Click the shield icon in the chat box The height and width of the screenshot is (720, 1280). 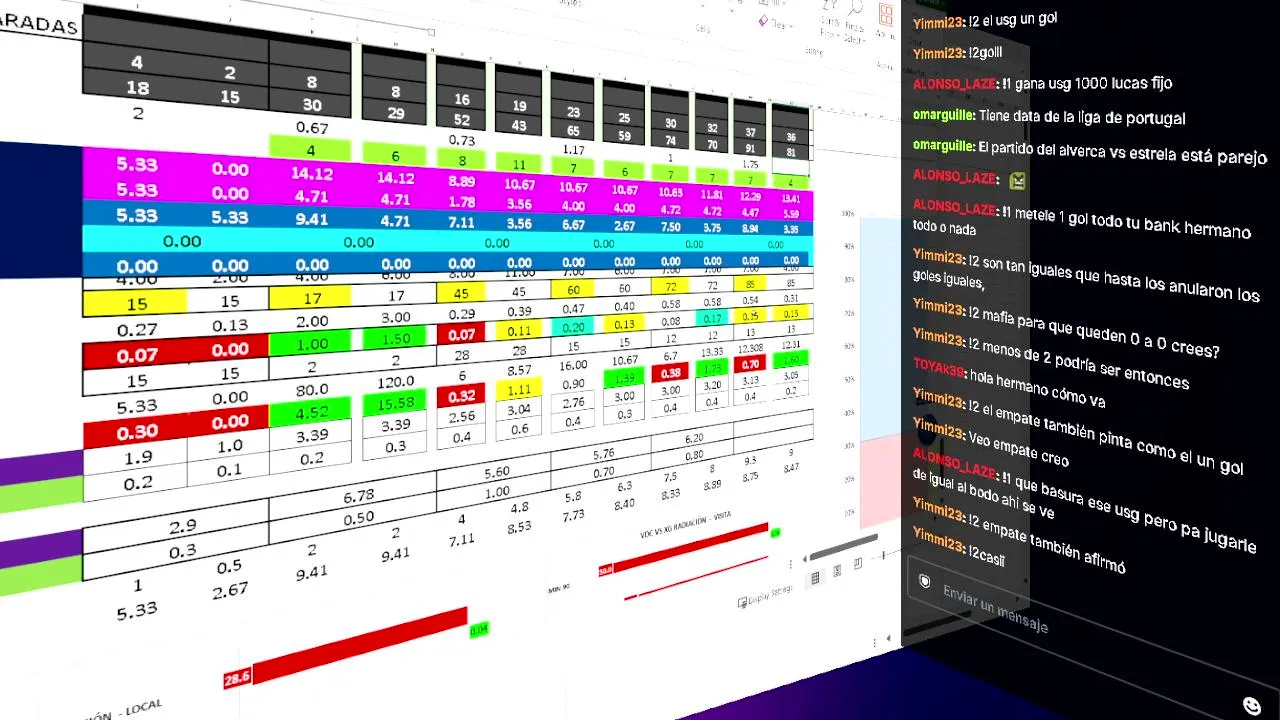(925, 581)
